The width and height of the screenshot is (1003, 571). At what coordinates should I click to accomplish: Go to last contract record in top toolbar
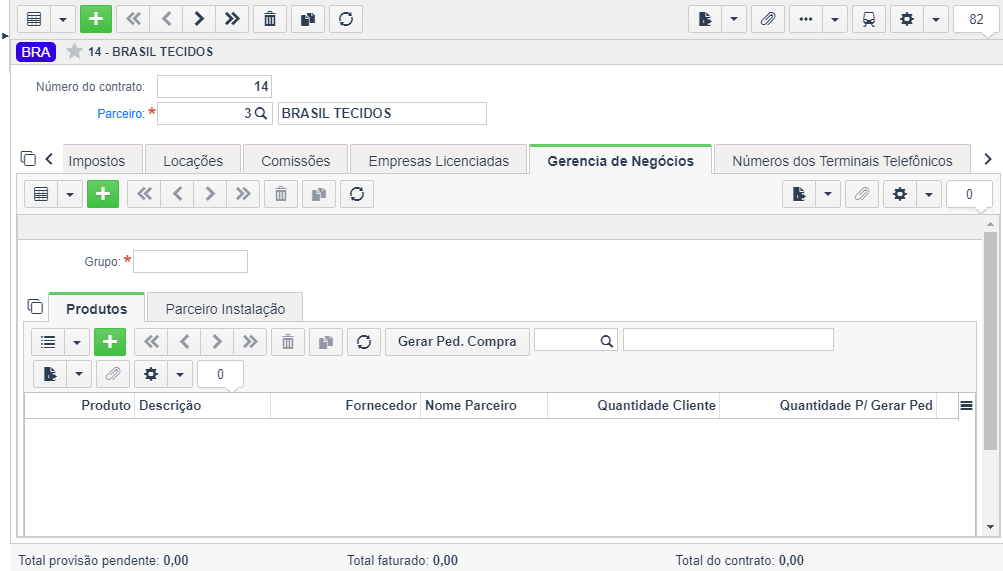pos(232,19)
